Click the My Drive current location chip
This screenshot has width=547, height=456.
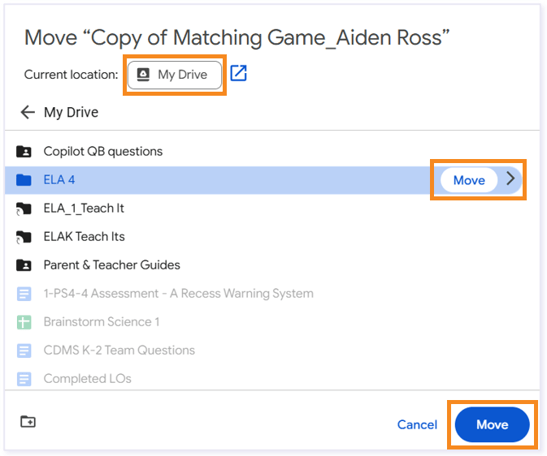coord(174,75)
